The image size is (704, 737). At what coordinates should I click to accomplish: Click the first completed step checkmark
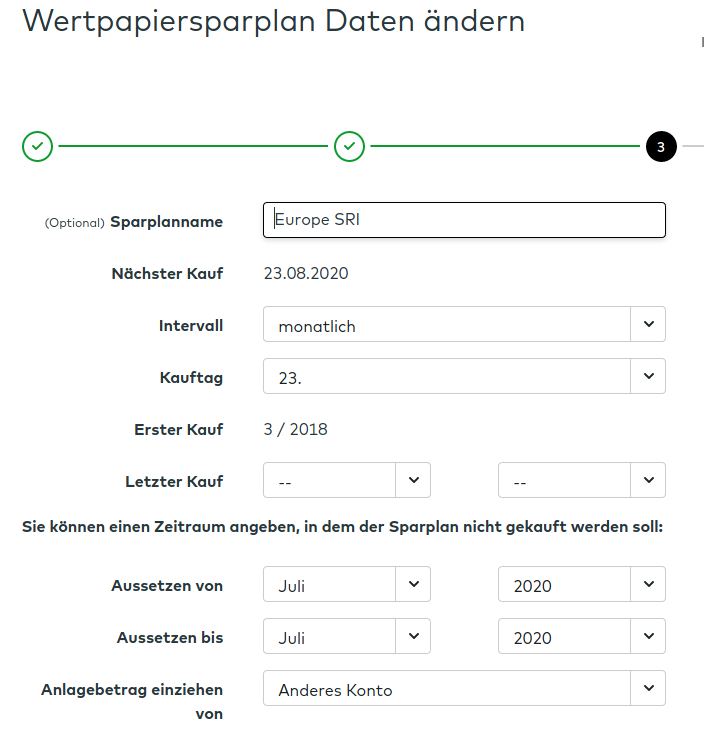click(37, 146)
